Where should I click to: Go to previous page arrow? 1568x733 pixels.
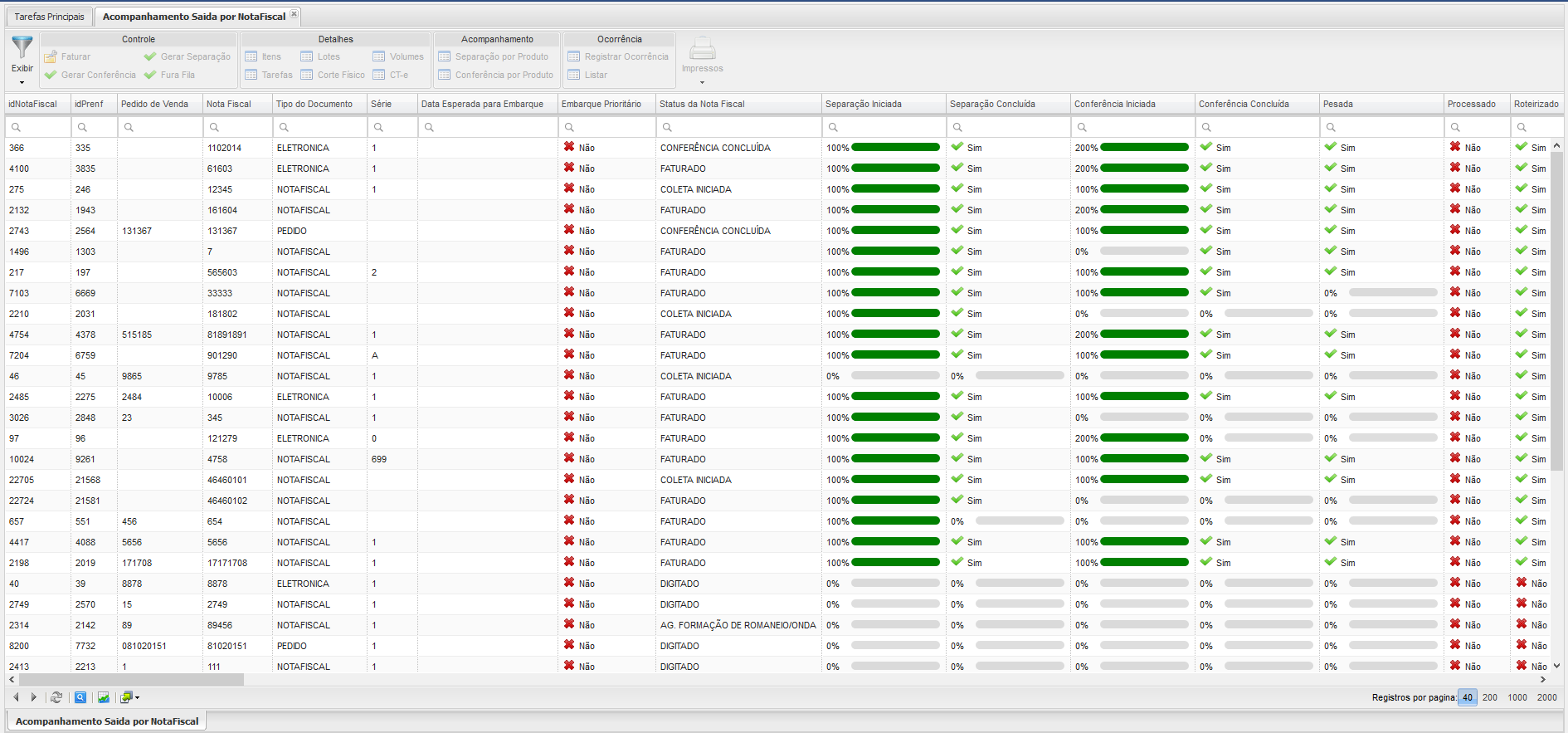pos(16,697)
